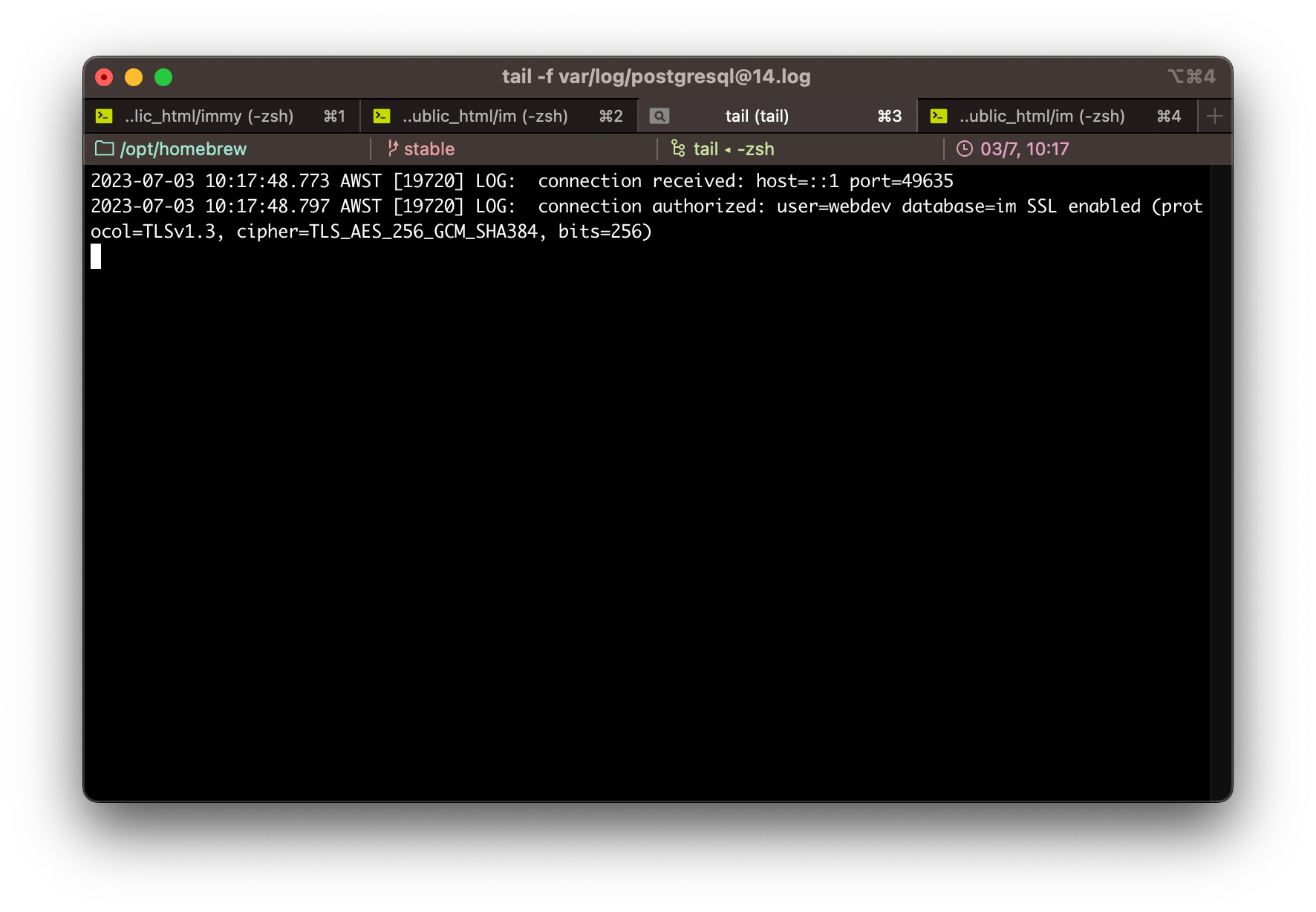Open a new tab with plus button
The width and height of the screenshot is (1316, 912).
[1215, 116]
